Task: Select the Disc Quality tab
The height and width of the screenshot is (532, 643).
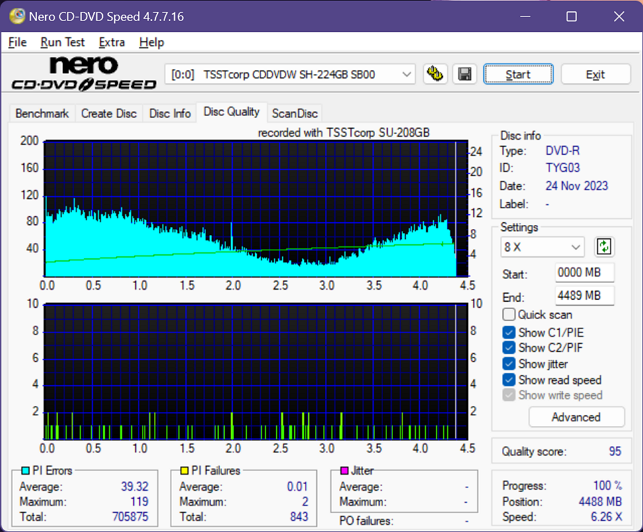Action: 231,112
